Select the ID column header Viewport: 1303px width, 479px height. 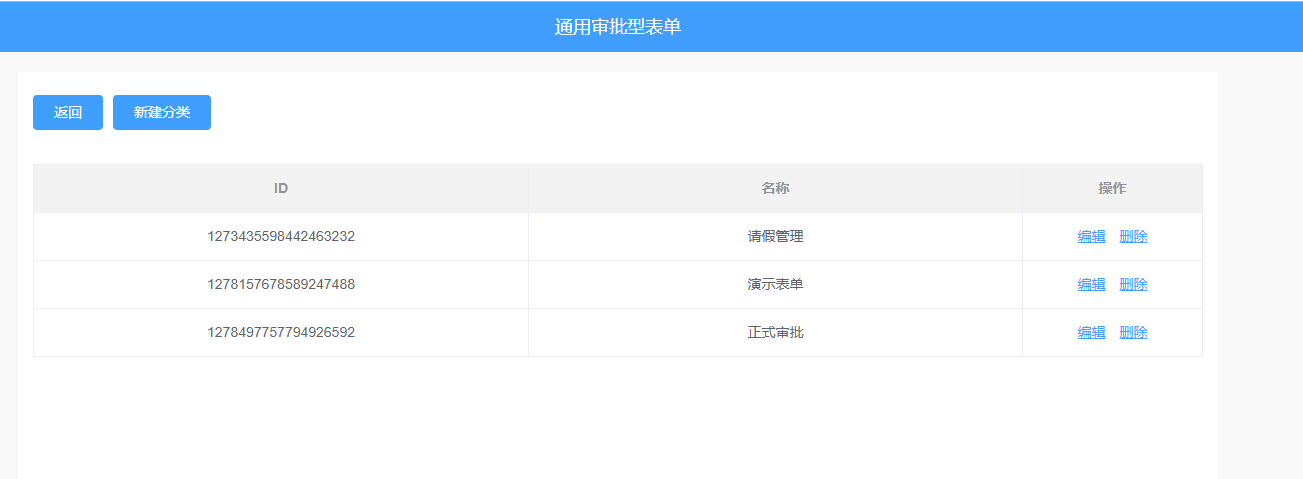click(x=281, y=189)
